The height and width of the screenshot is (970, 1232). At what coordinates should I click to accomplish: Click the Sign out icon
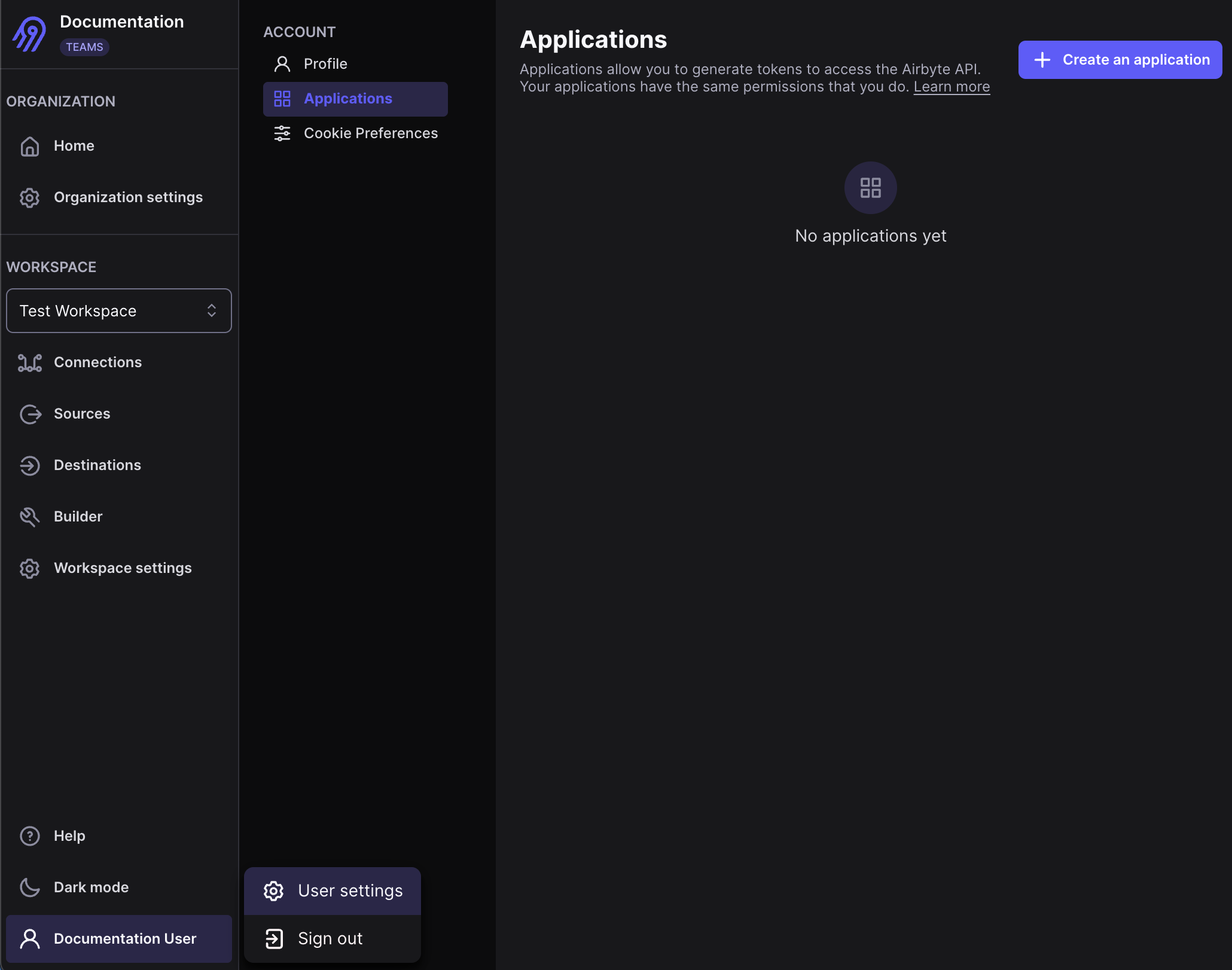pyautogui.click(x=274, y=938)
